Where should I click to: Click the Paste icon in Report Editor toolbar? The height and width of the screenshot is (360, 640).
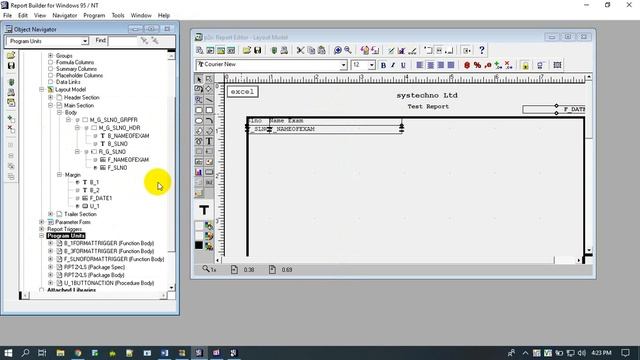pyautogui.click(x=322, y=50)
